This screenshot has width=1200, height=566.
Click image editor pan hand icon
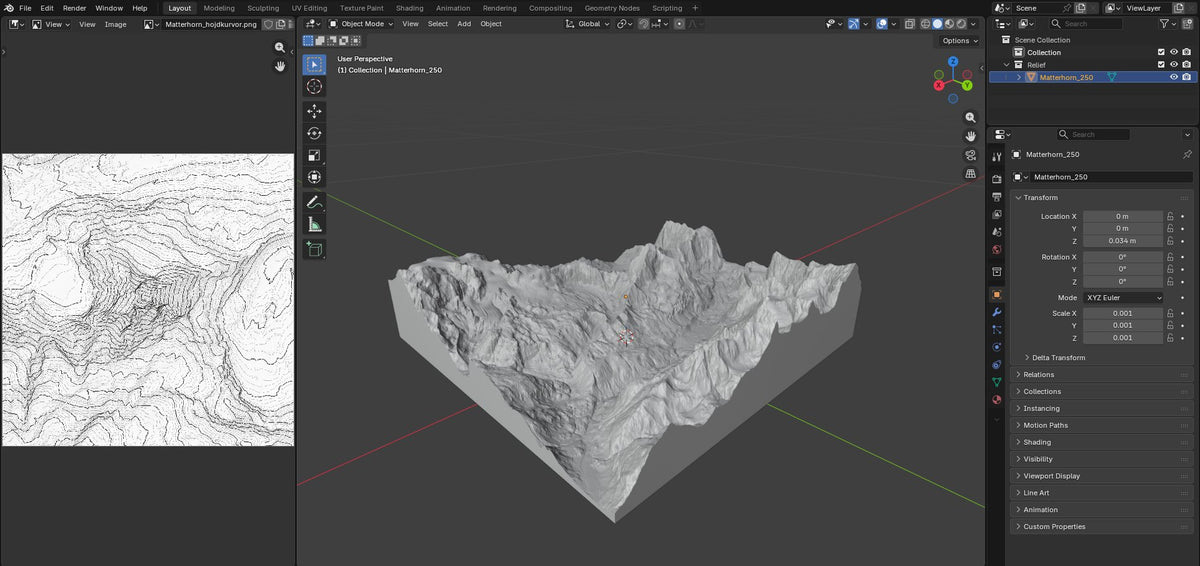point(280,66)
